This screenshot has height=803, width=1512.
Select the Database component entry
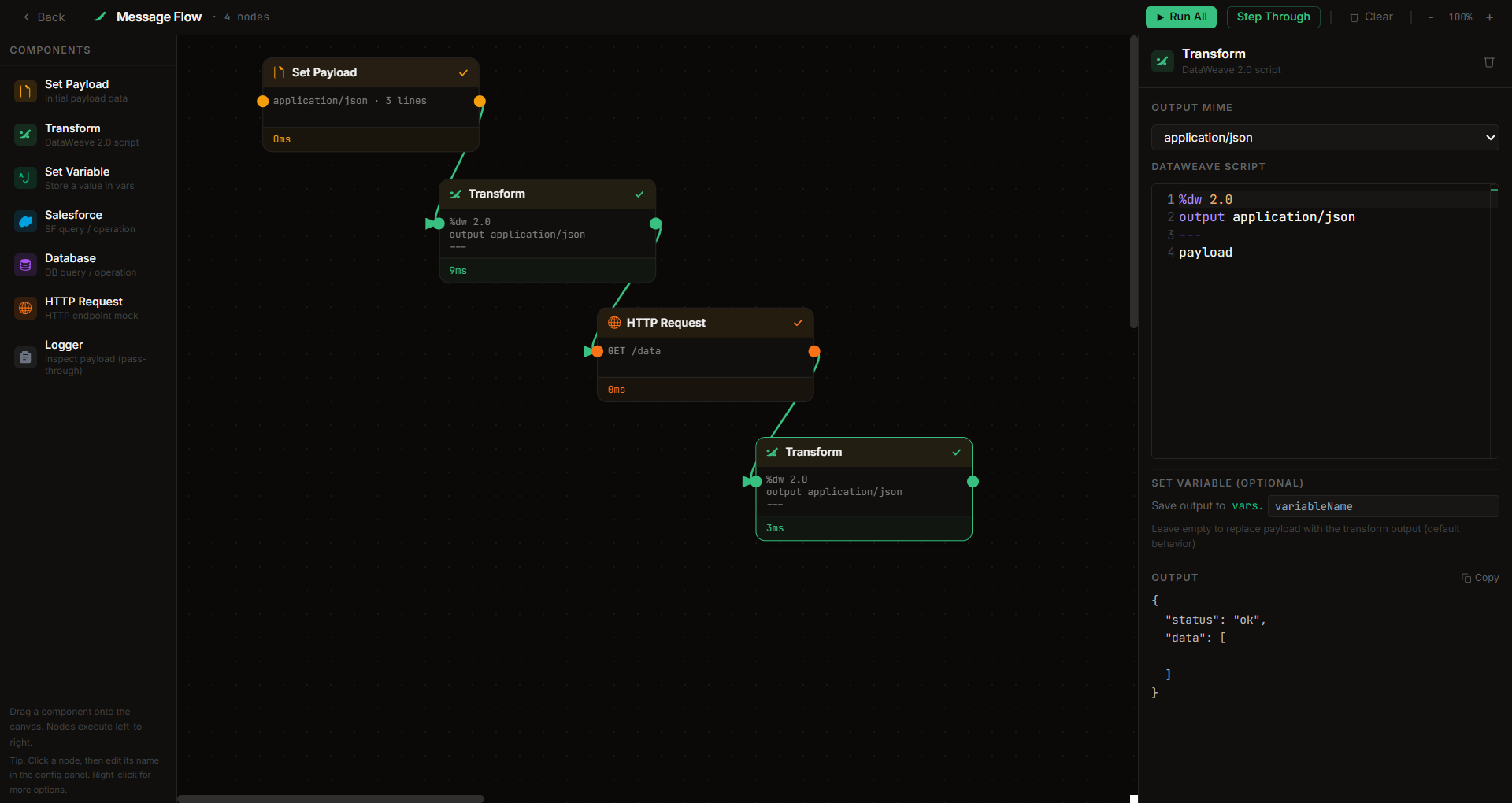(88, 265)
